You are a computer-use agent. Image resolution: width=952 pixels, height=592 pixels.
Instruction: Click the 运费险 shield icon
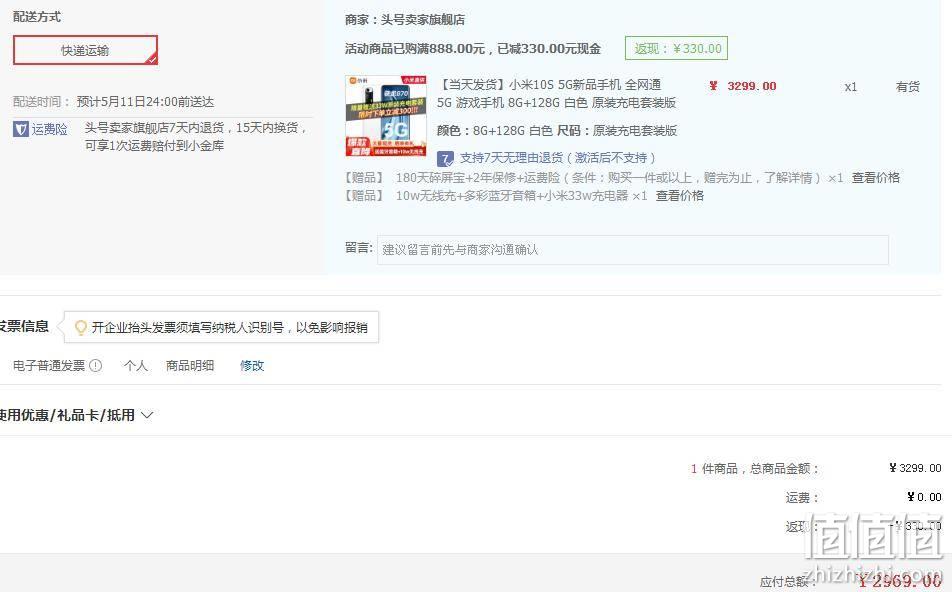tap(21, 129)
